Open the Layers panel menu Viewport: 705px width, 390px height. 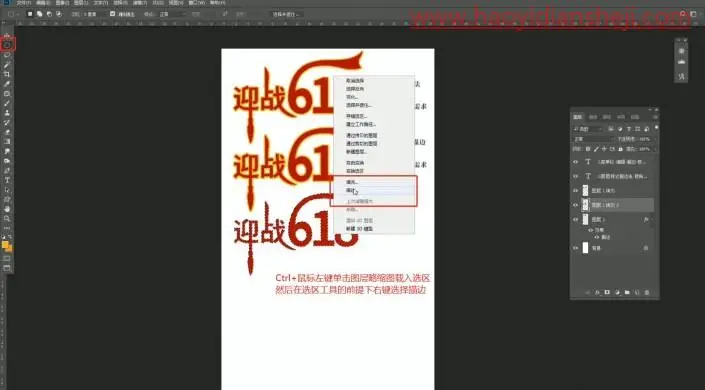pyautogui.click(x=655, y=117)
